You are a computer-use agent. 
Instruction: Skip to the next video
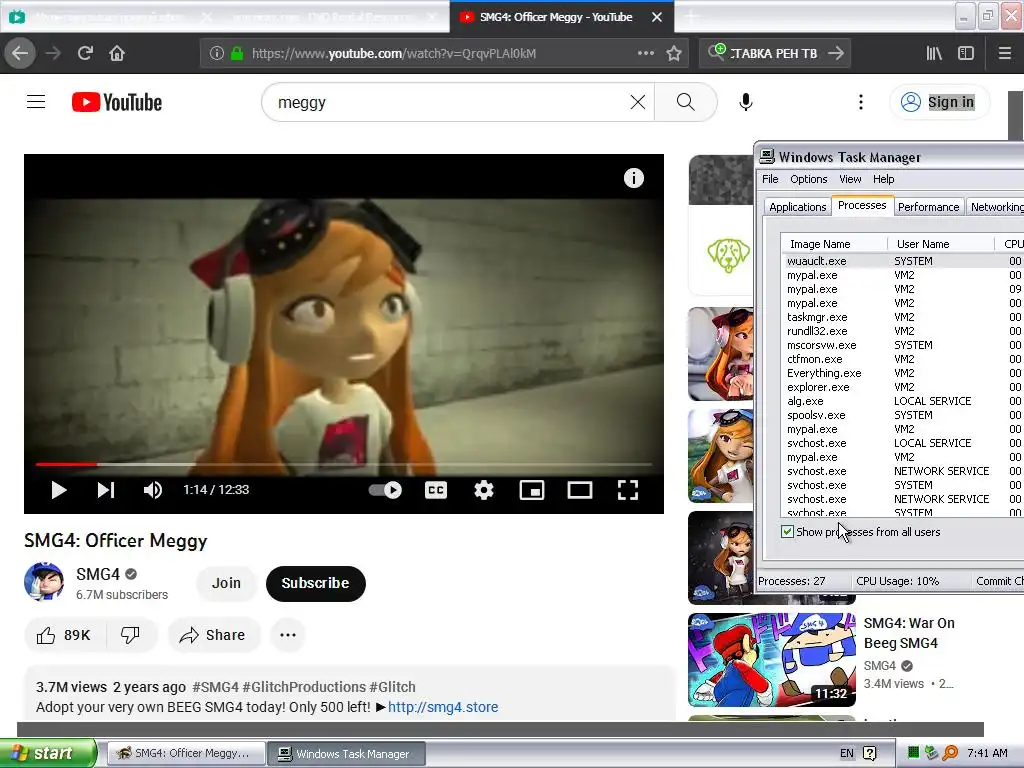click(106, 490)
